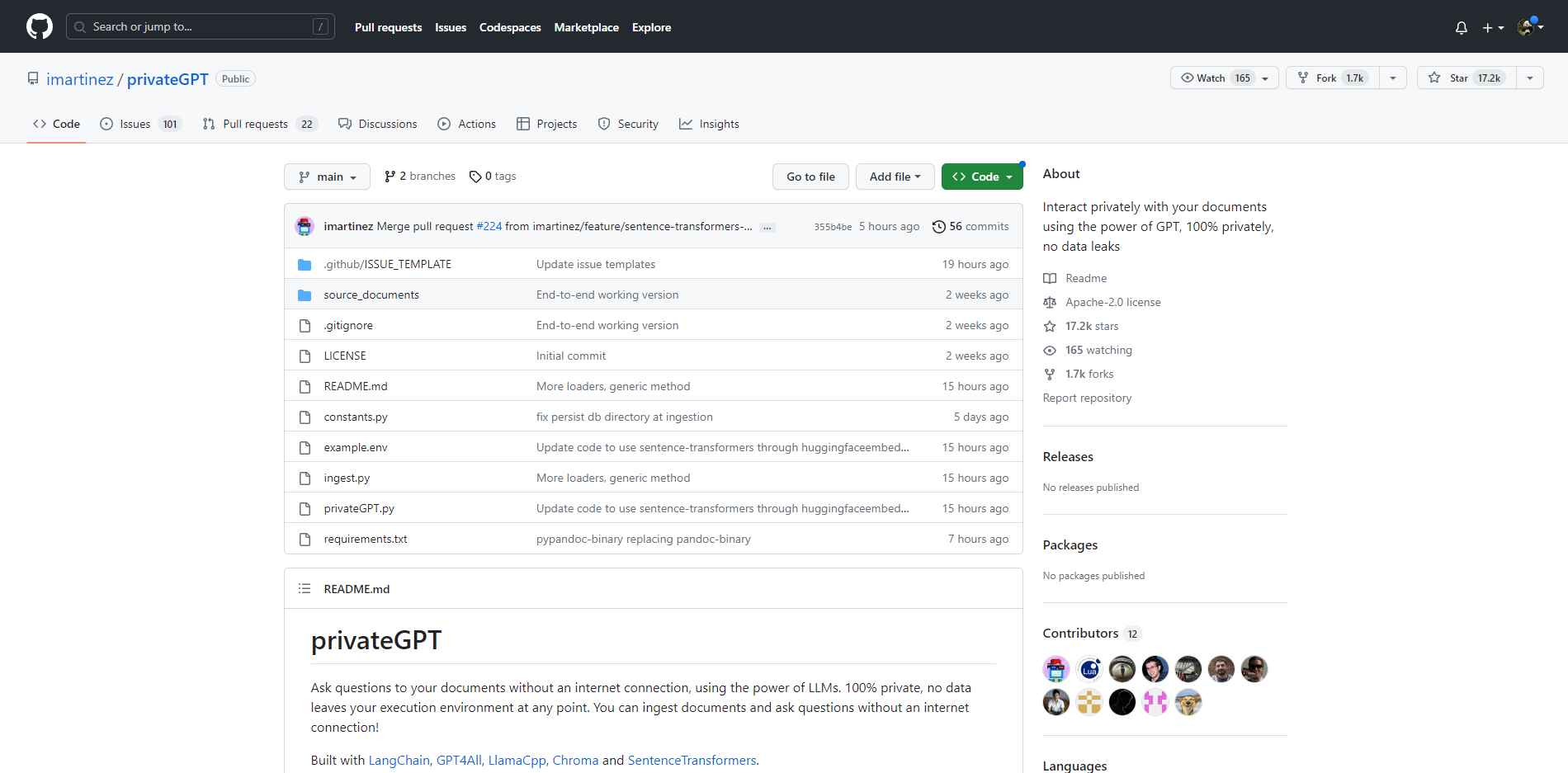Open the main branch selector
This screenshot has height=773, width=1568.
[x=327, y=177]
